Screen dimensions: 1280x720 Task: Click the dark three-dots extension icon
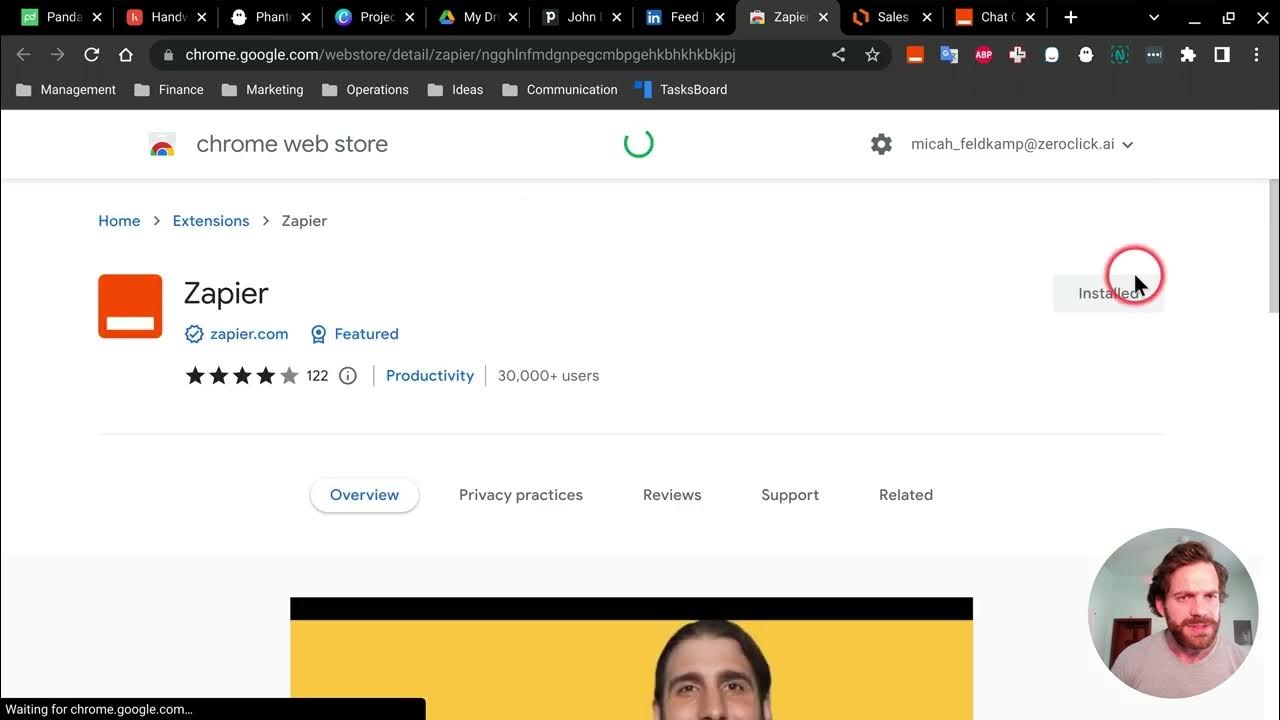coord(1154,55)
